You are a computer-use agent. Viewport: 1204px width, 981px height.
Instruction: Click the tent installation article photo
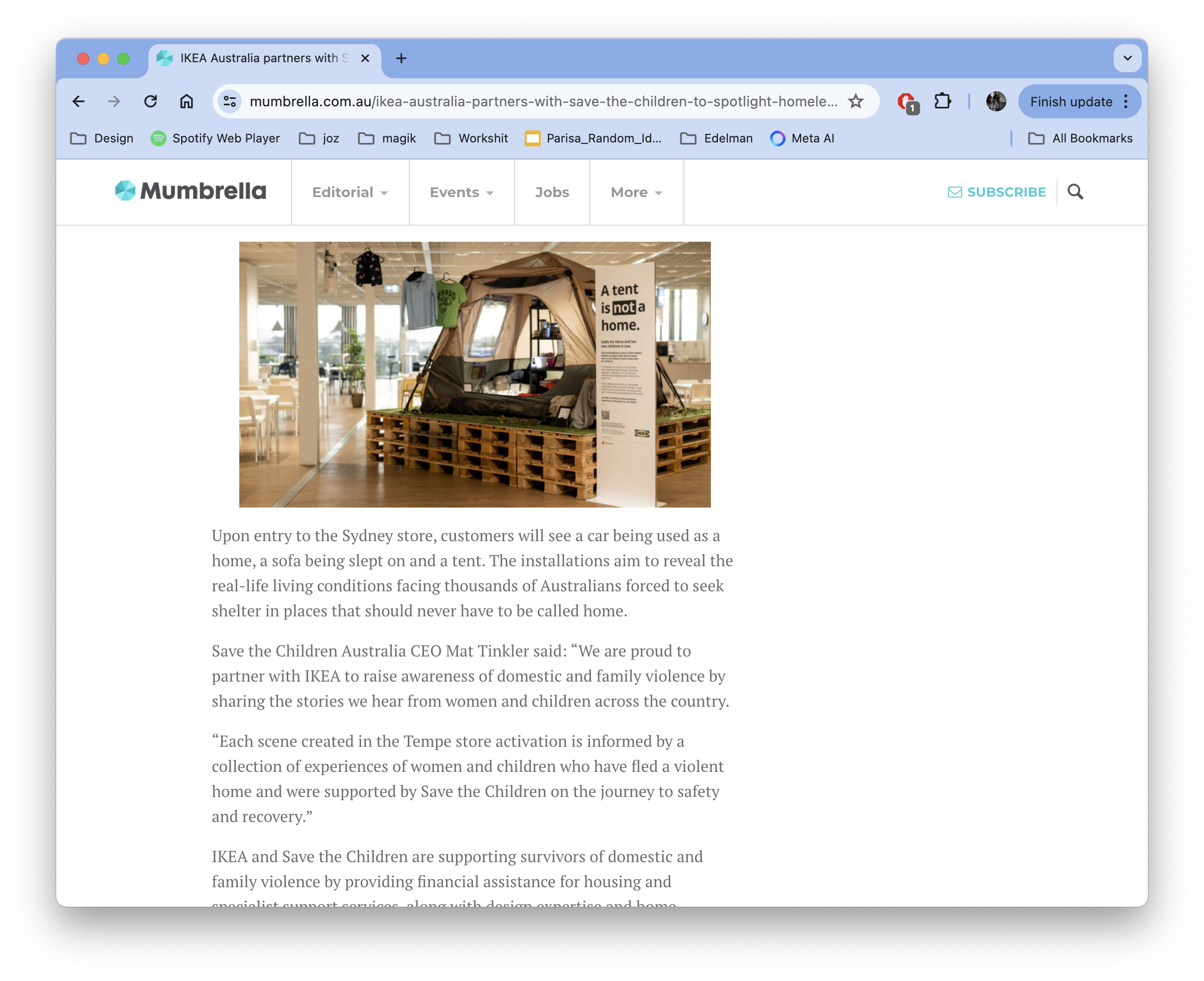click(x=475, y=374)
